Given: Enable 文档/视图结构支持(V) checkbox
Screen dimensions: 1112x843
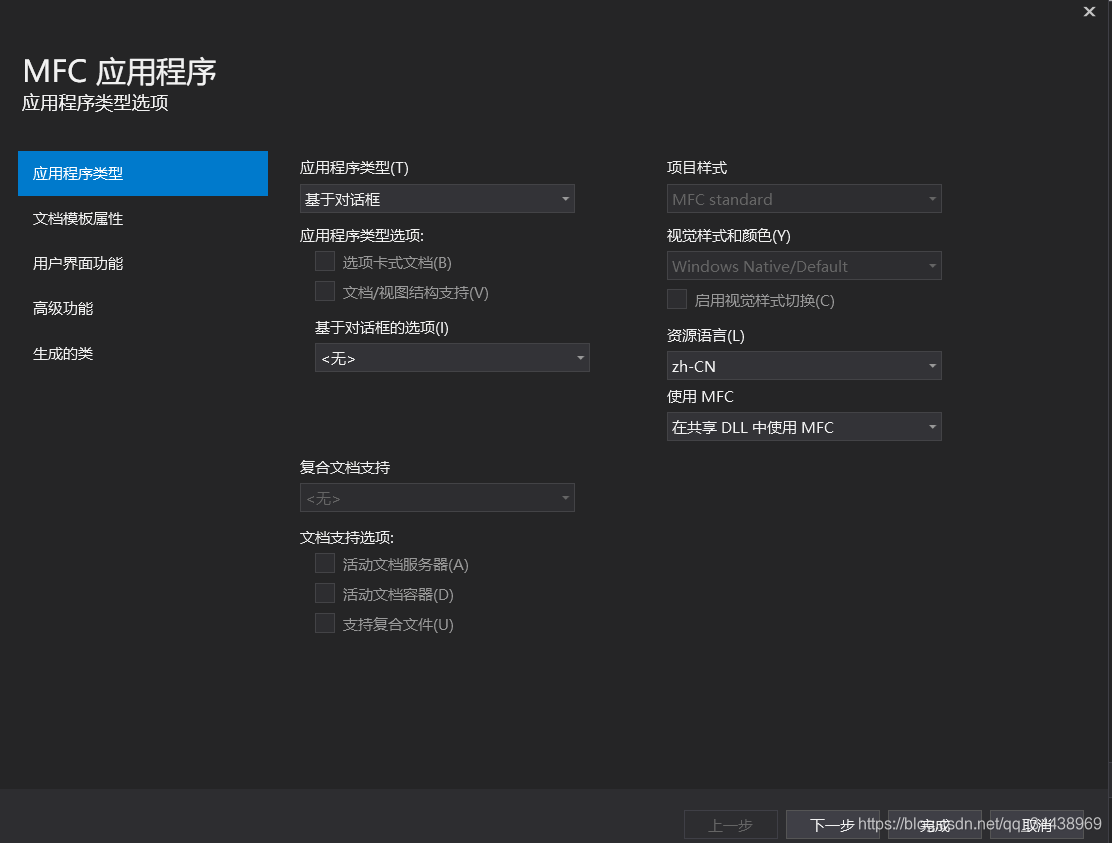Looking at the screenshot, I should click(325, 291).
